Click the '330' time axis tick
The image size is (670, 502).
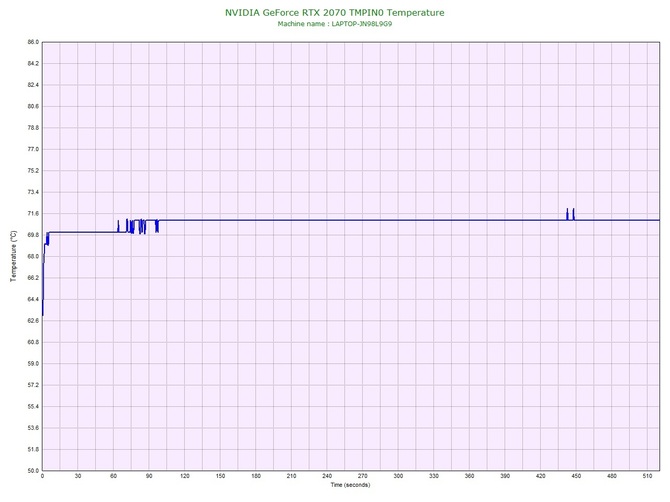point(434,476)
